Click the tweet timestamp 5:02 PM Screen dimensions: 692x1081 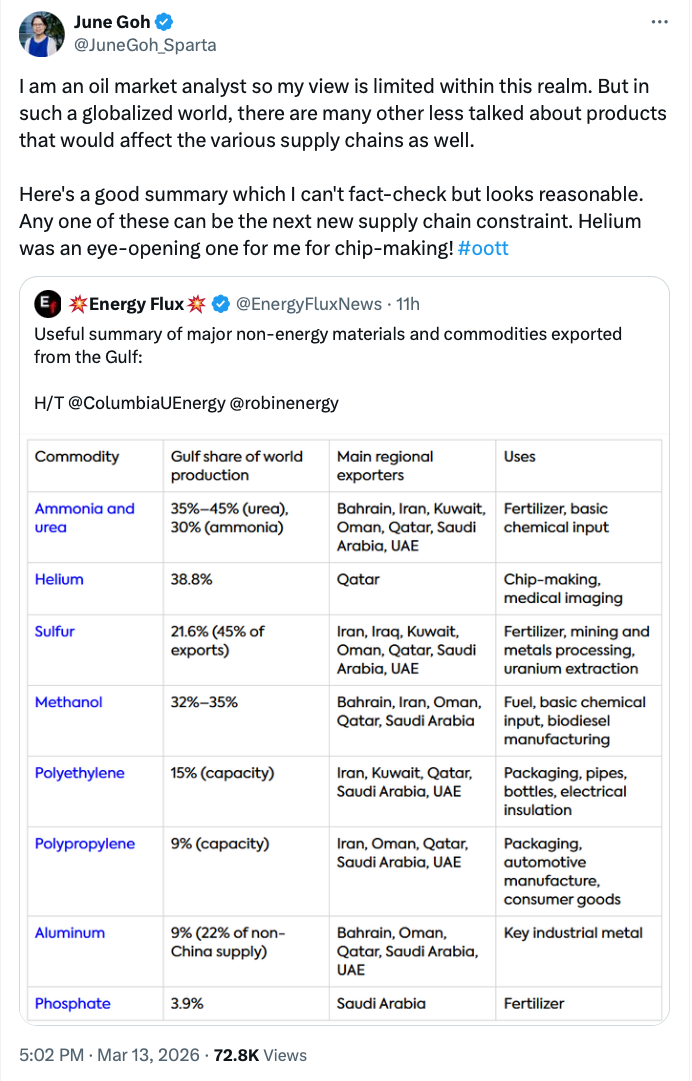coord(50,1054)
